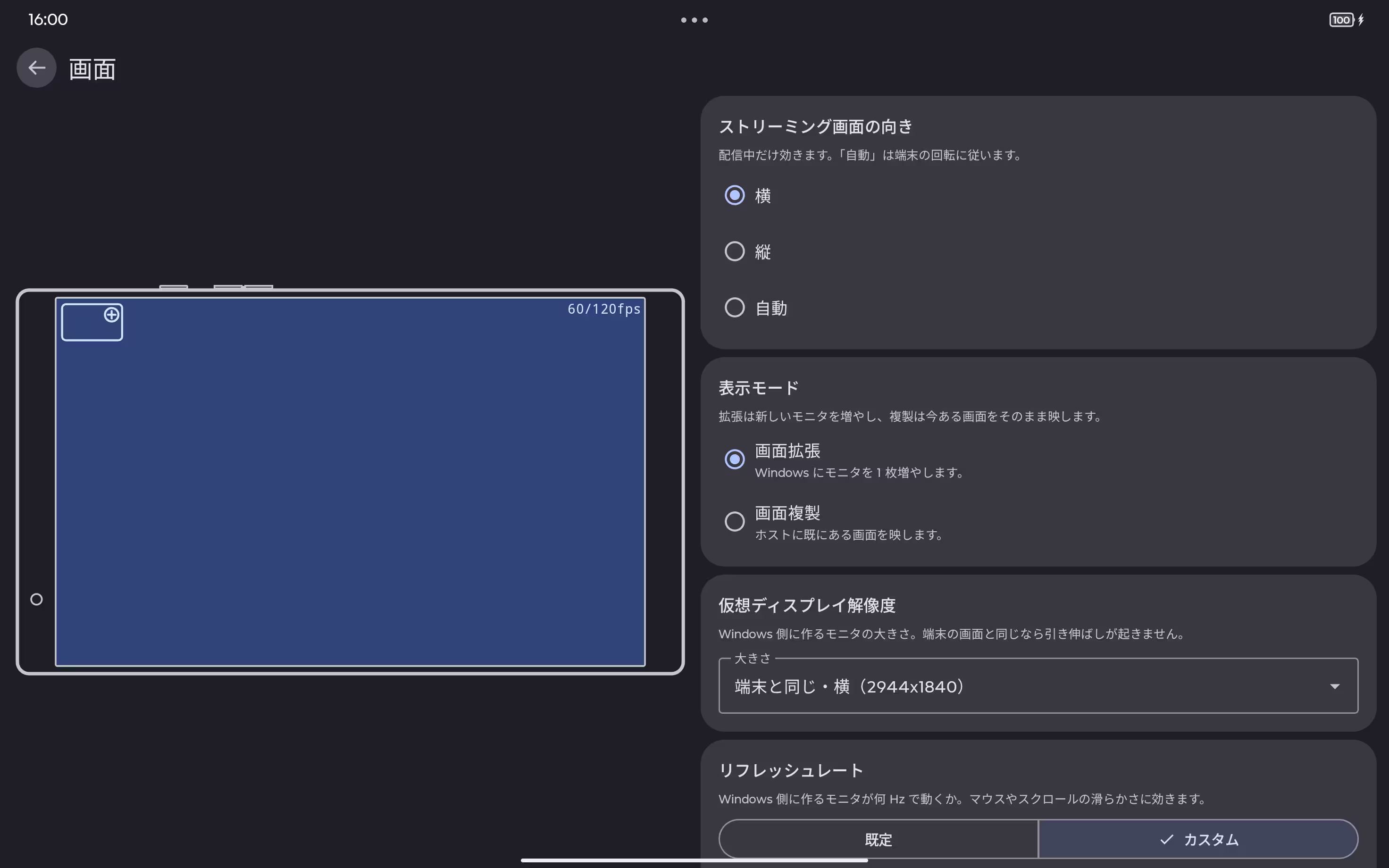Tap the ストリーミング画面の向き heading
This screenshot has height=868, width=1389.
click(816, 126)
